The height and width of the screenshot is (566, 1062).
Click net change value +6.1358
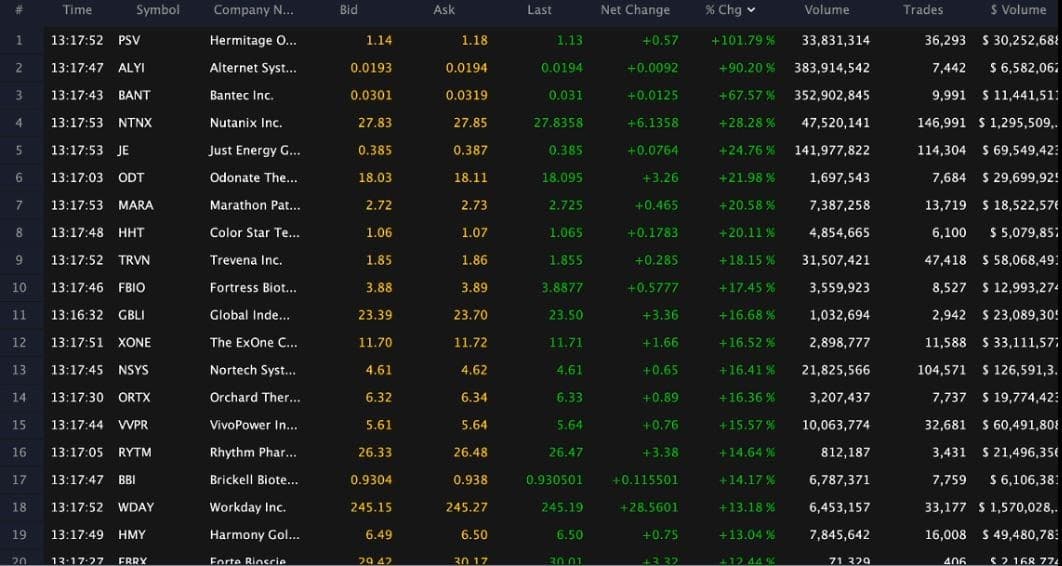point(651,123)
